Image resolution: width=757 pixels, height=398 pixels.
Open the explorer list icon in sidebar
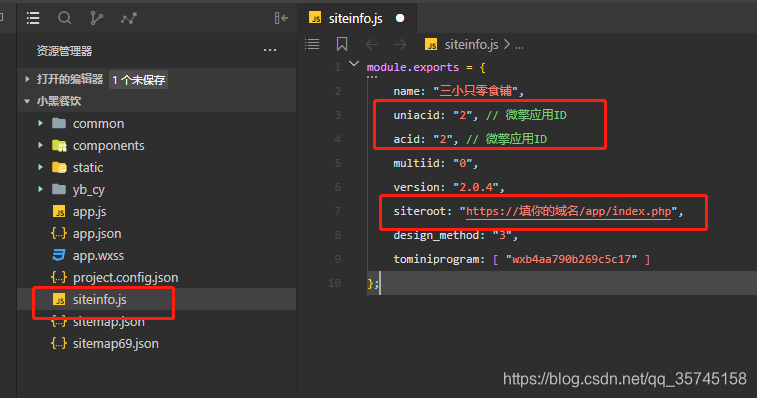click(x=33, y=18)
